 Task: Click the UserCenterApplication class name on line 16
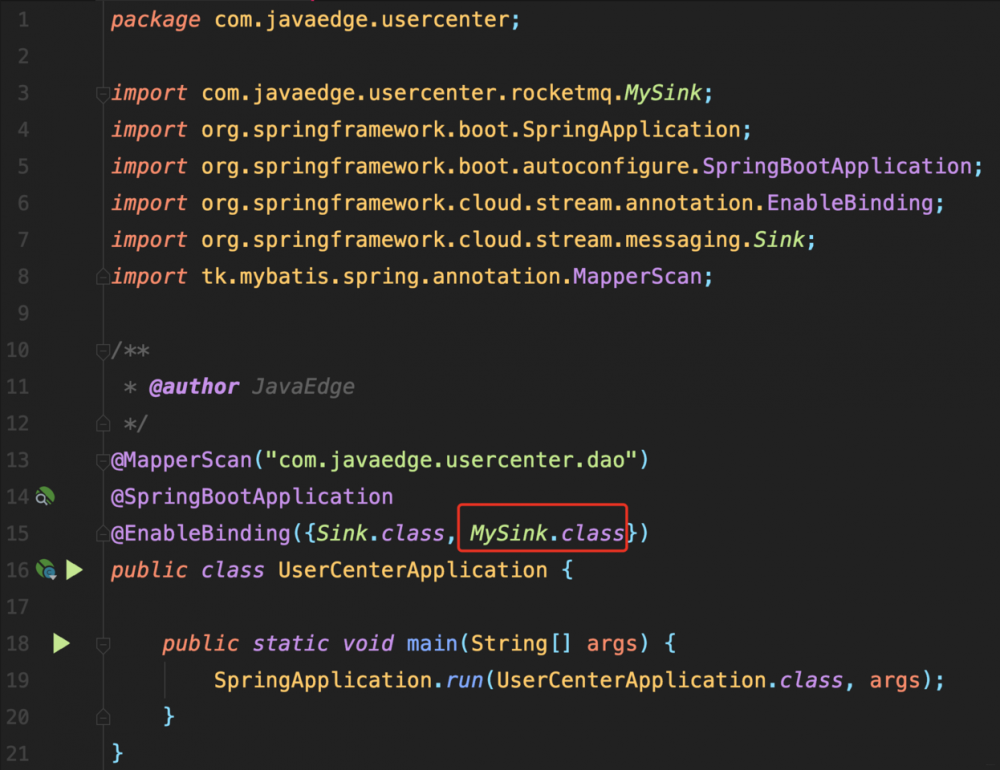413,570
